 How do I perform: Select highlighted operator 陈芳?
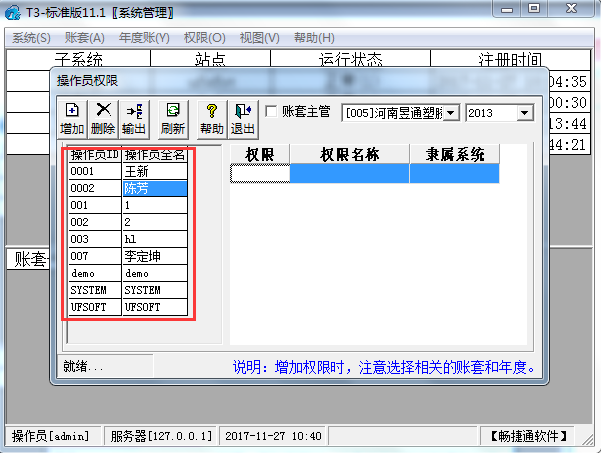click(x=155, y=188)
